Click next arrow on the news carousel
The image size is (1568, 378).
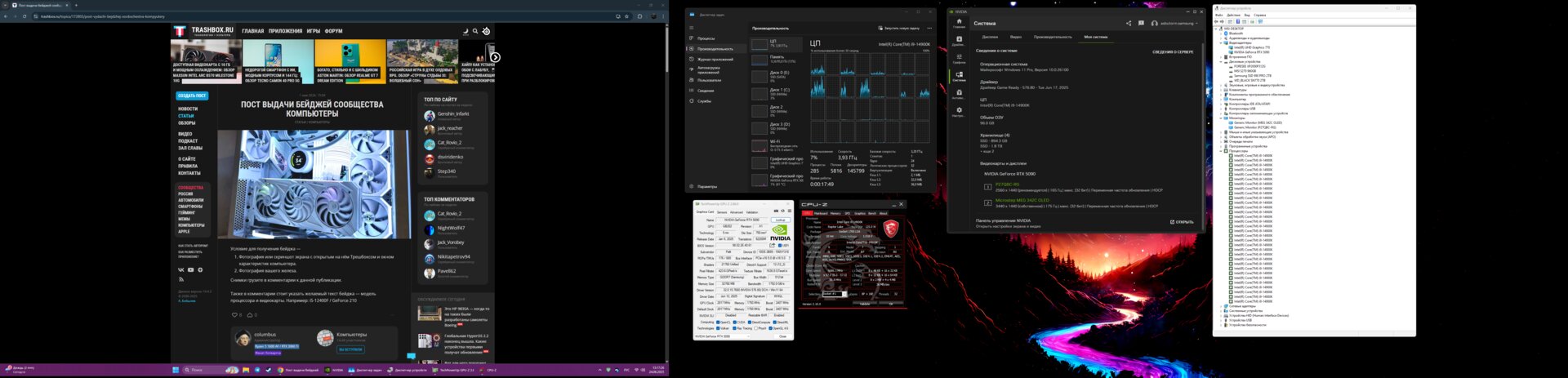click(495, 58)
